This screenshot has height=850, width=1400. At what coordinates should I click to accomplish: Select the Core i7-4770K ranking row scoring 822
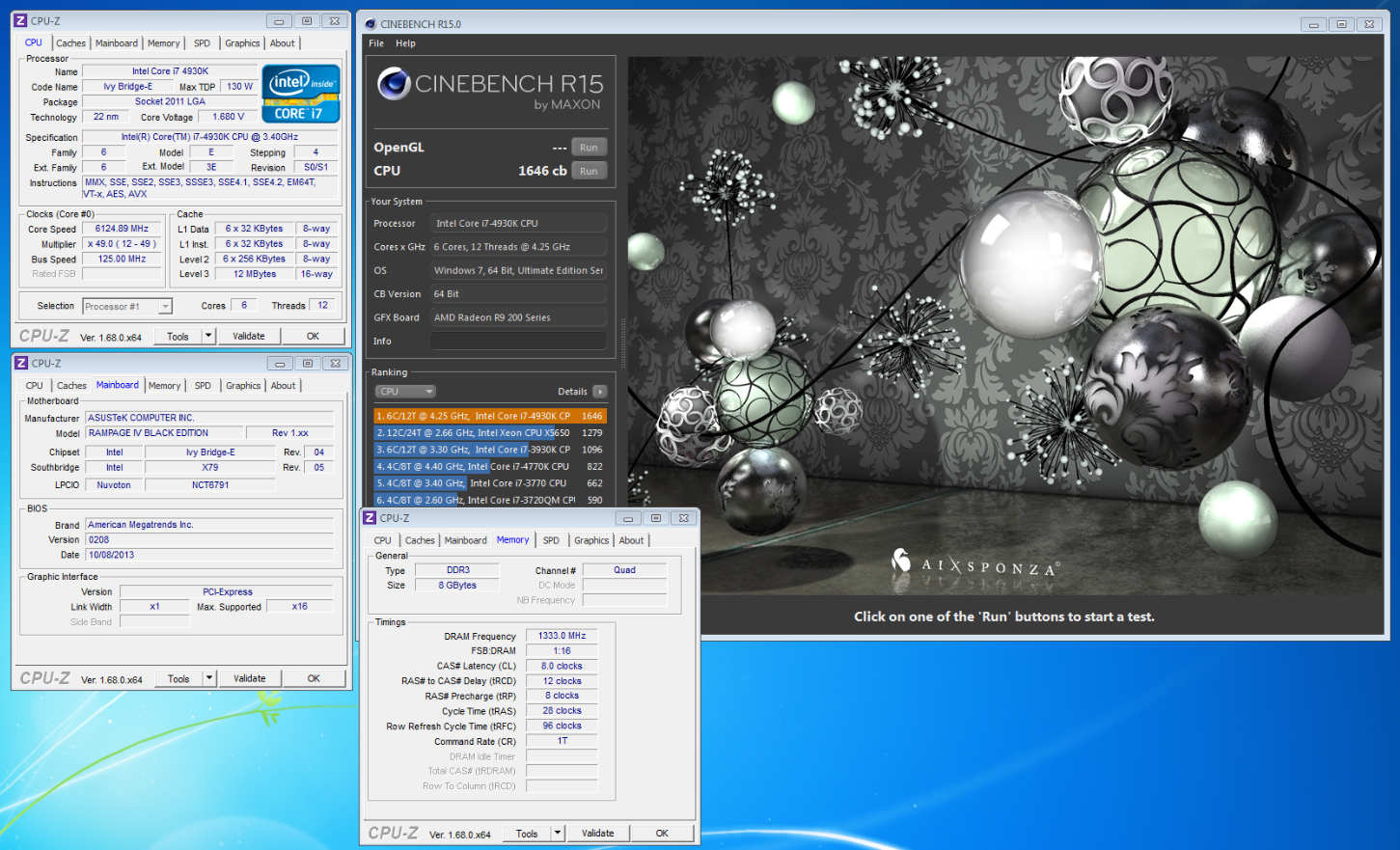click(x=490, y=466)
